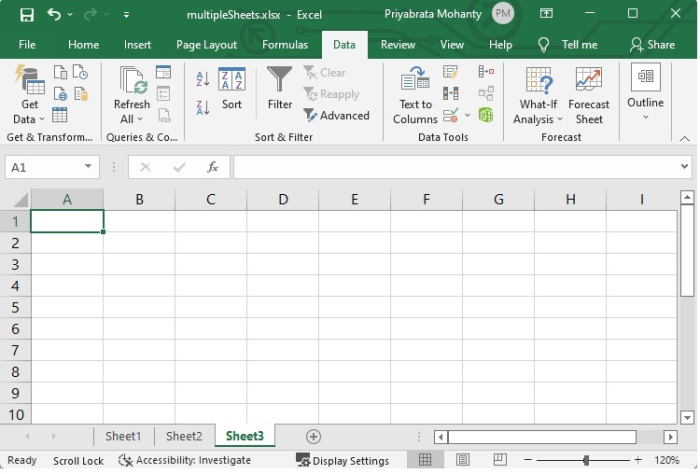Screen dimensions: 700x474
Task: Expand the Outline group
Action: coord(646,92)
